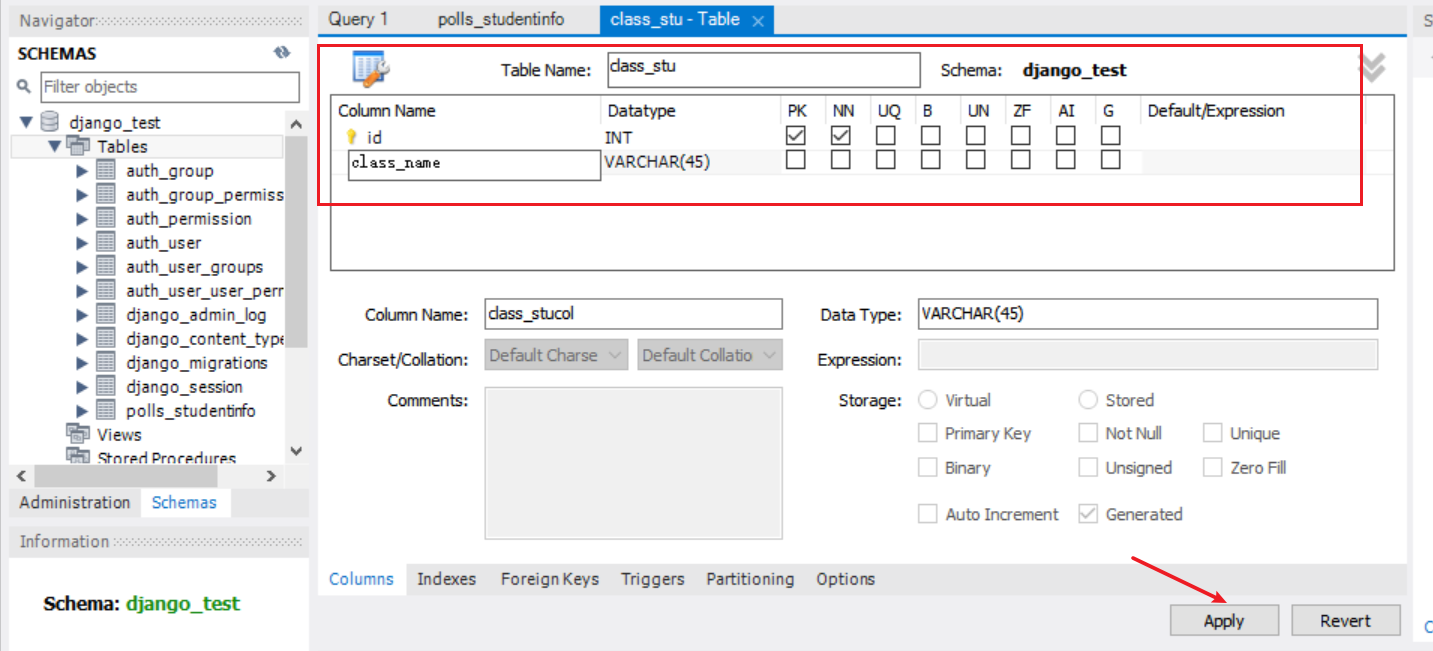Screen dimensions: 1433x651
Task: Toggle UQ checkbox for class_name row
Action: (x=886, y=160)
